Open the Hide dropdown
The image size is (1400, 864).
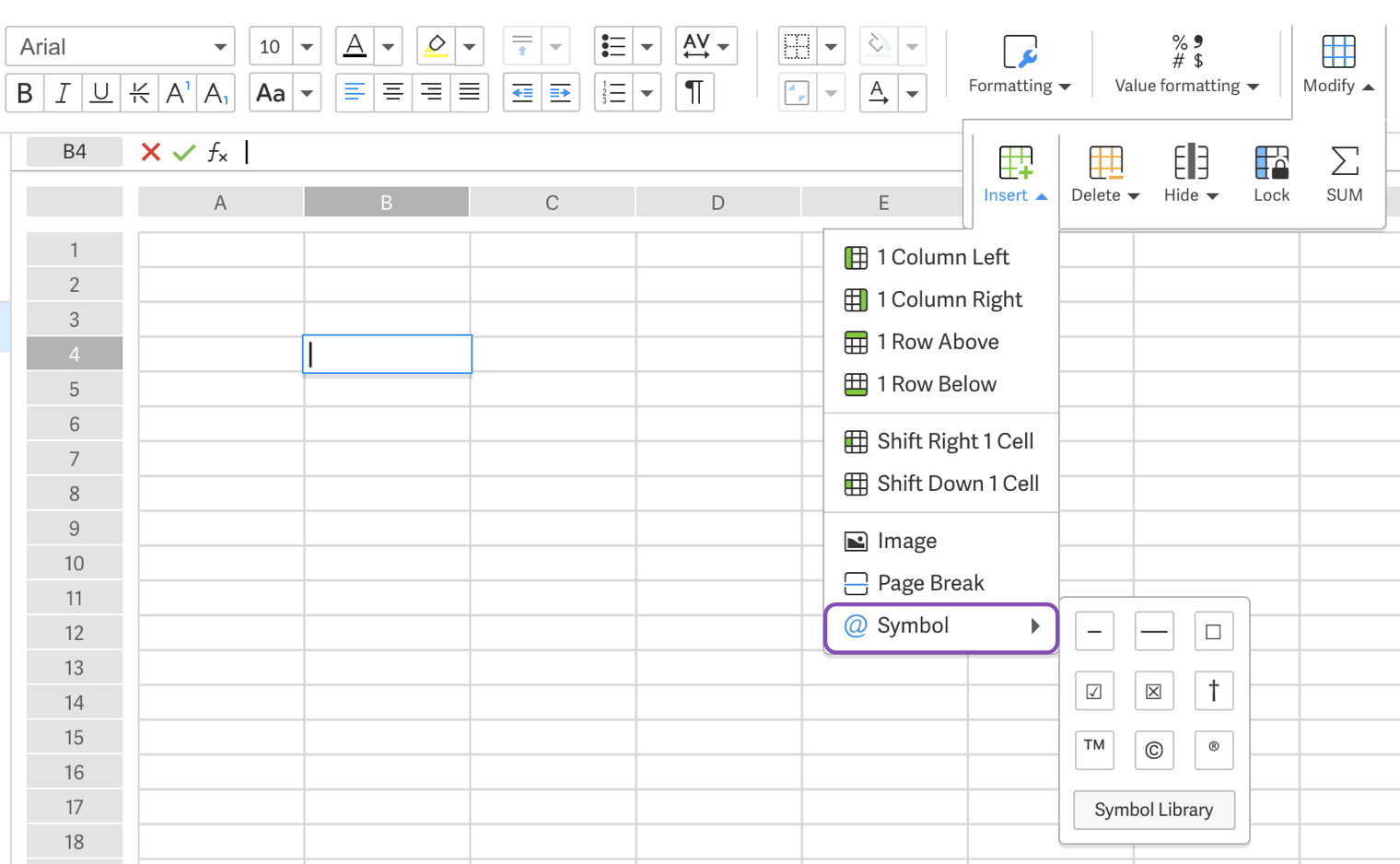[x=1191, y=174]
